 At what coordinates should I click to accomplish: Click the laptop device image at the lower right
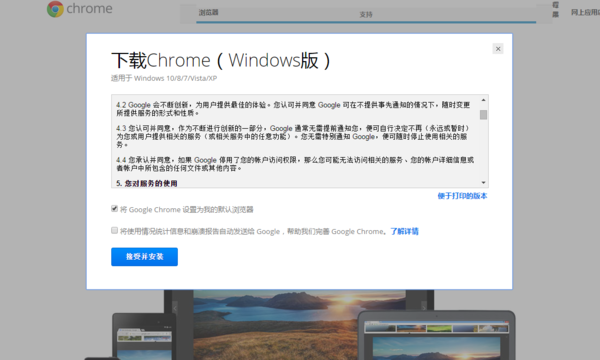click(437, 335)
